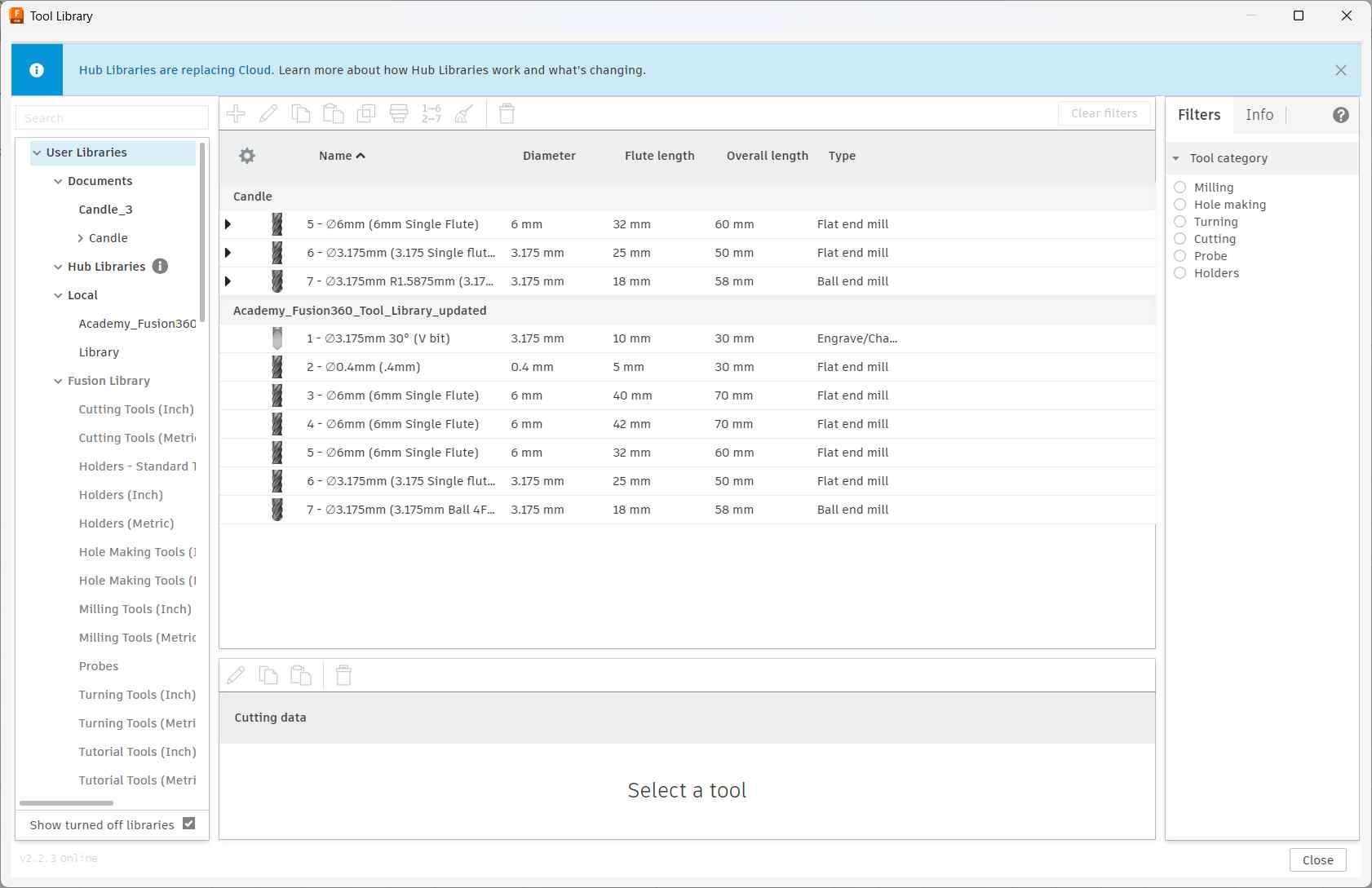Toggle Show turned off libraries checkbox
This screenshot has height=888, width=1372.
click(189, 824)
